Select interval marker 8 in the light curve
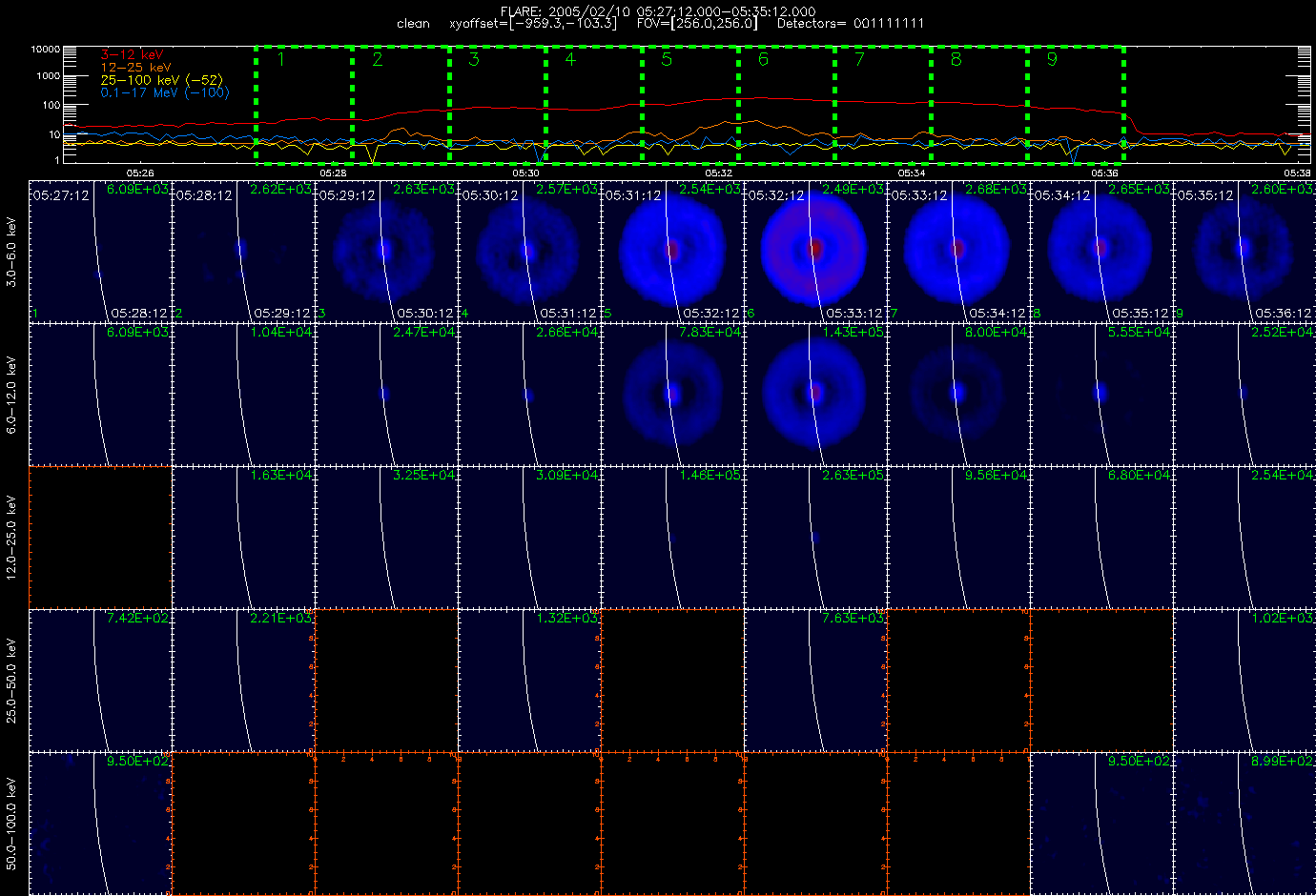1316x896 pixels. tap(956, 59)
